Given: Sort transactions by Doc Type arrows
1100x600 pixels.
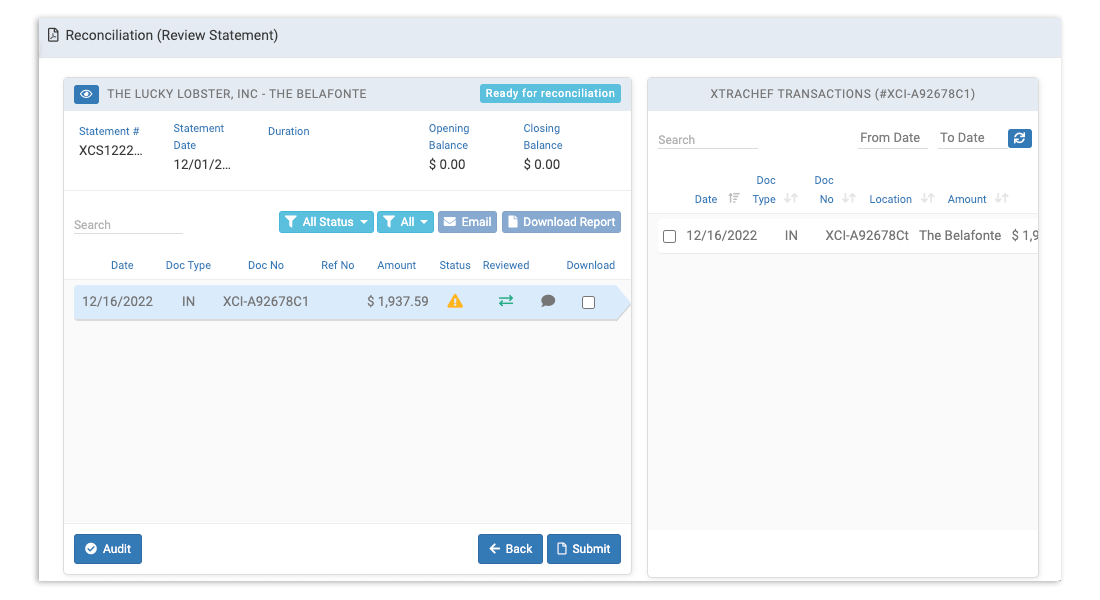Looking at the screenshot, I should pyautogui.click(x=791, y=199).
